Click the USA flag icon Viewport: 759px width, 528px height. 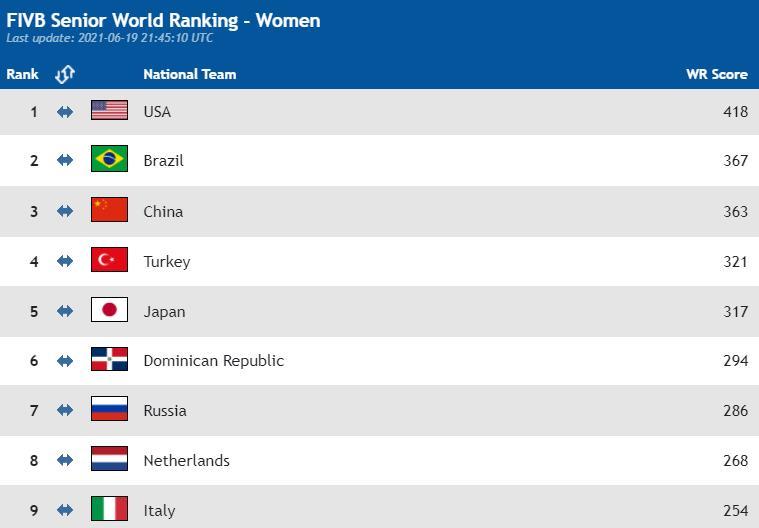click(x=109, y=110)
